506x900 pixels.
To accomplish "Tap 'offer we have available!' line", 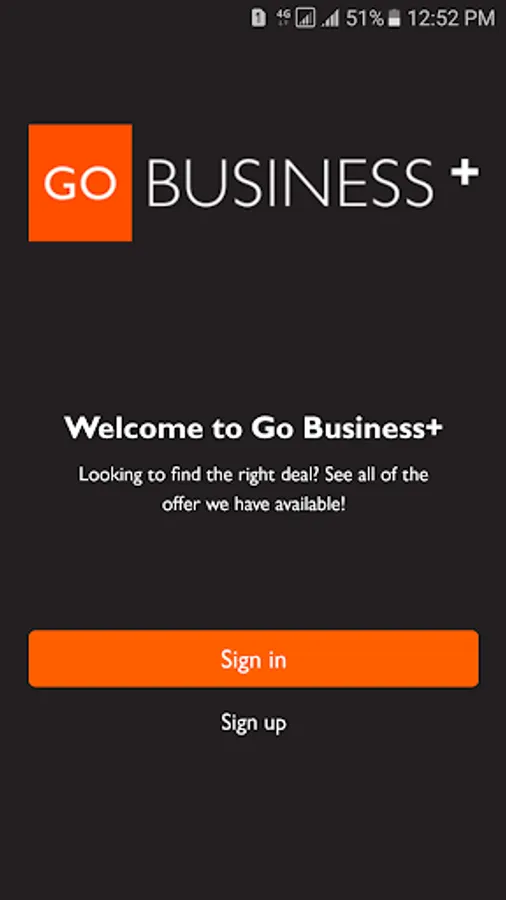I will (x=254, y=505).
